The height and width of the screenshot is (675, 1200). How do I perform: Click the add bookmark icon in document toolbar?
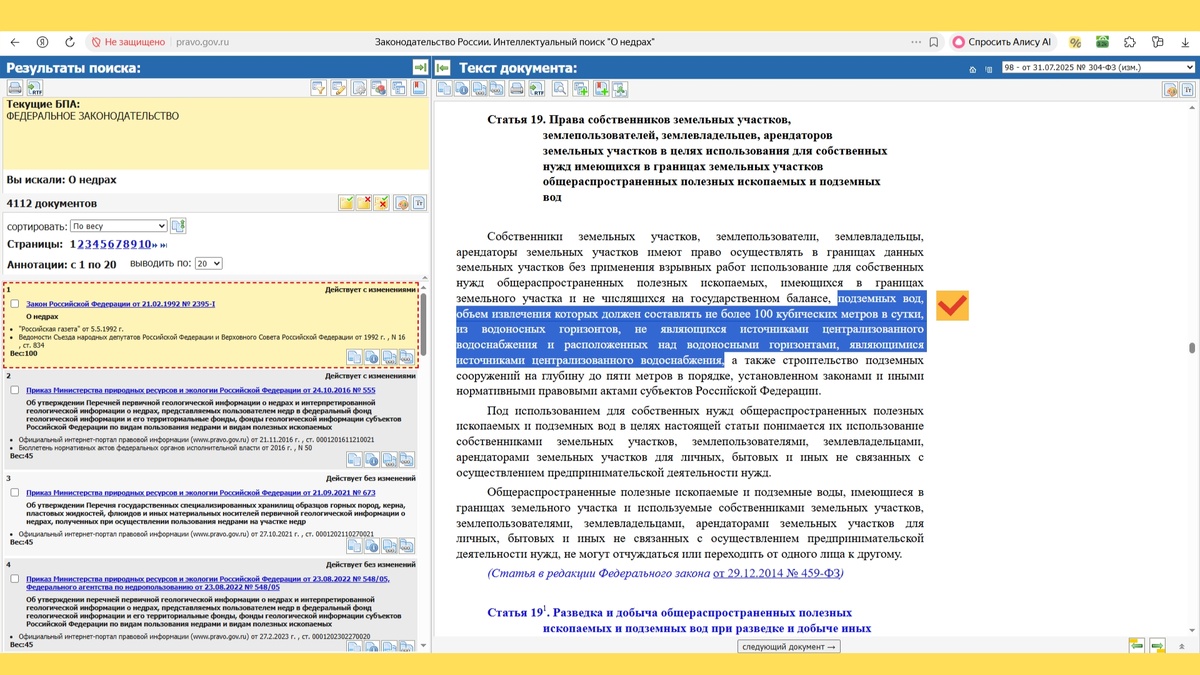tap(602, 88)
